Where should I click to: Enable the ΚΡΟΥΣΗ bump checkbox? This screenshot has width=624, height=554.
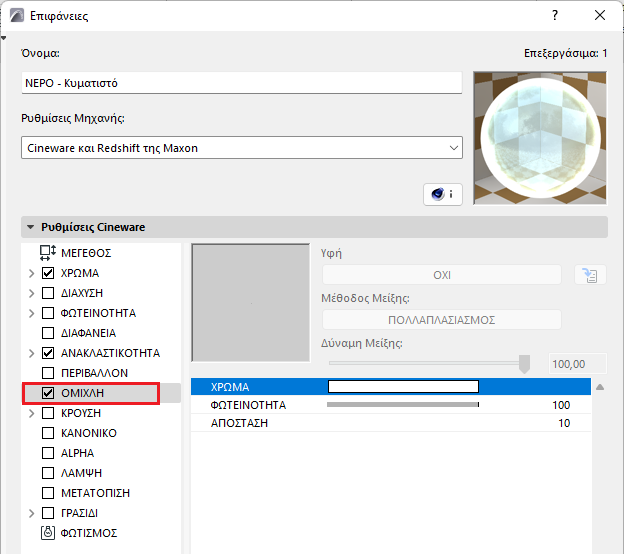coord(48,413)
